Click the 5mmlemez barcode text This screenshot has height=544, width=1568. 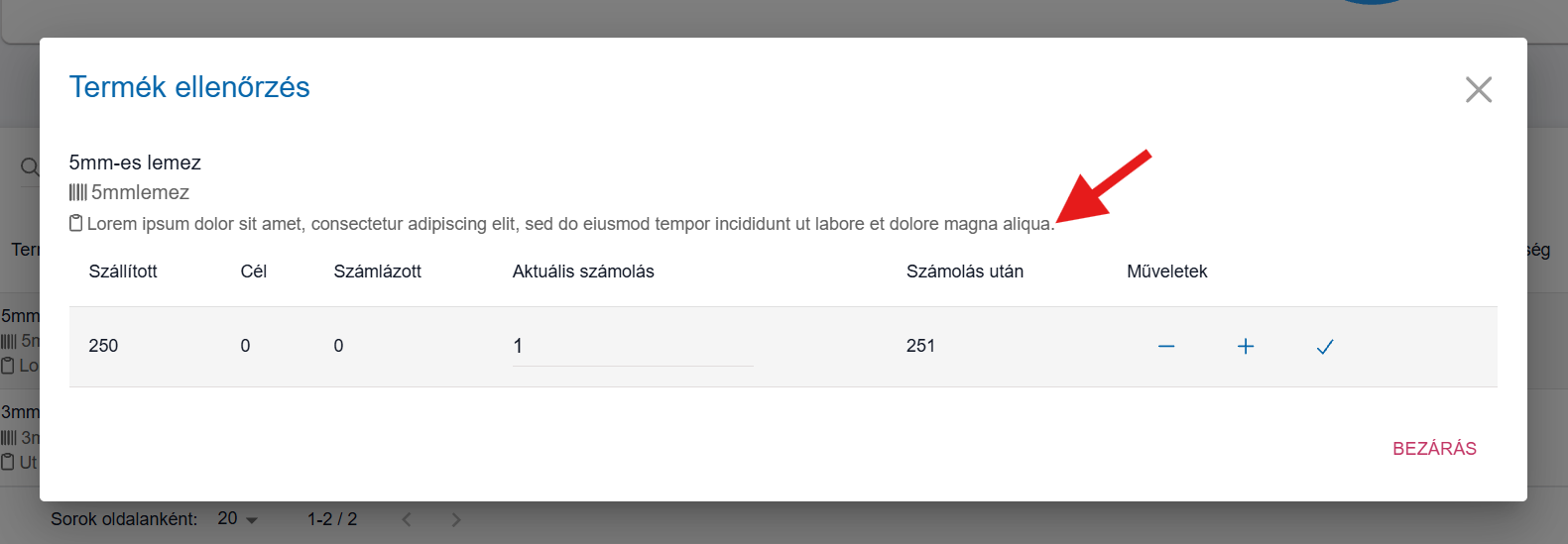pos(140,192)
